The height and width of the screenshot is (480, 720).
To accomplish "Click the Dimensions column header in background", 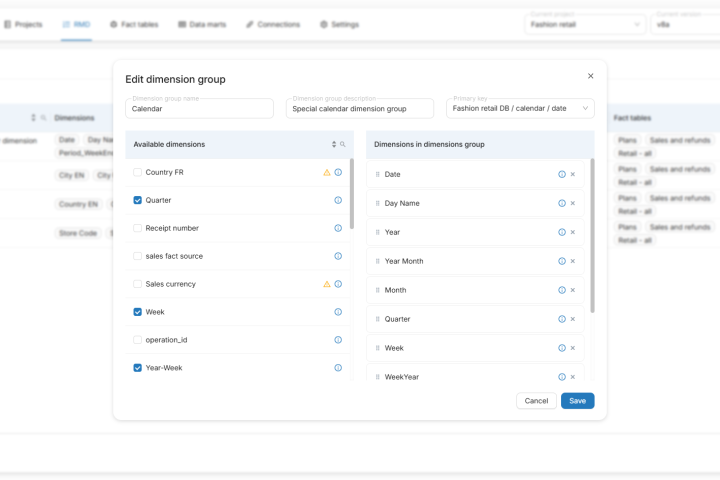I will [x=74, y=118].
